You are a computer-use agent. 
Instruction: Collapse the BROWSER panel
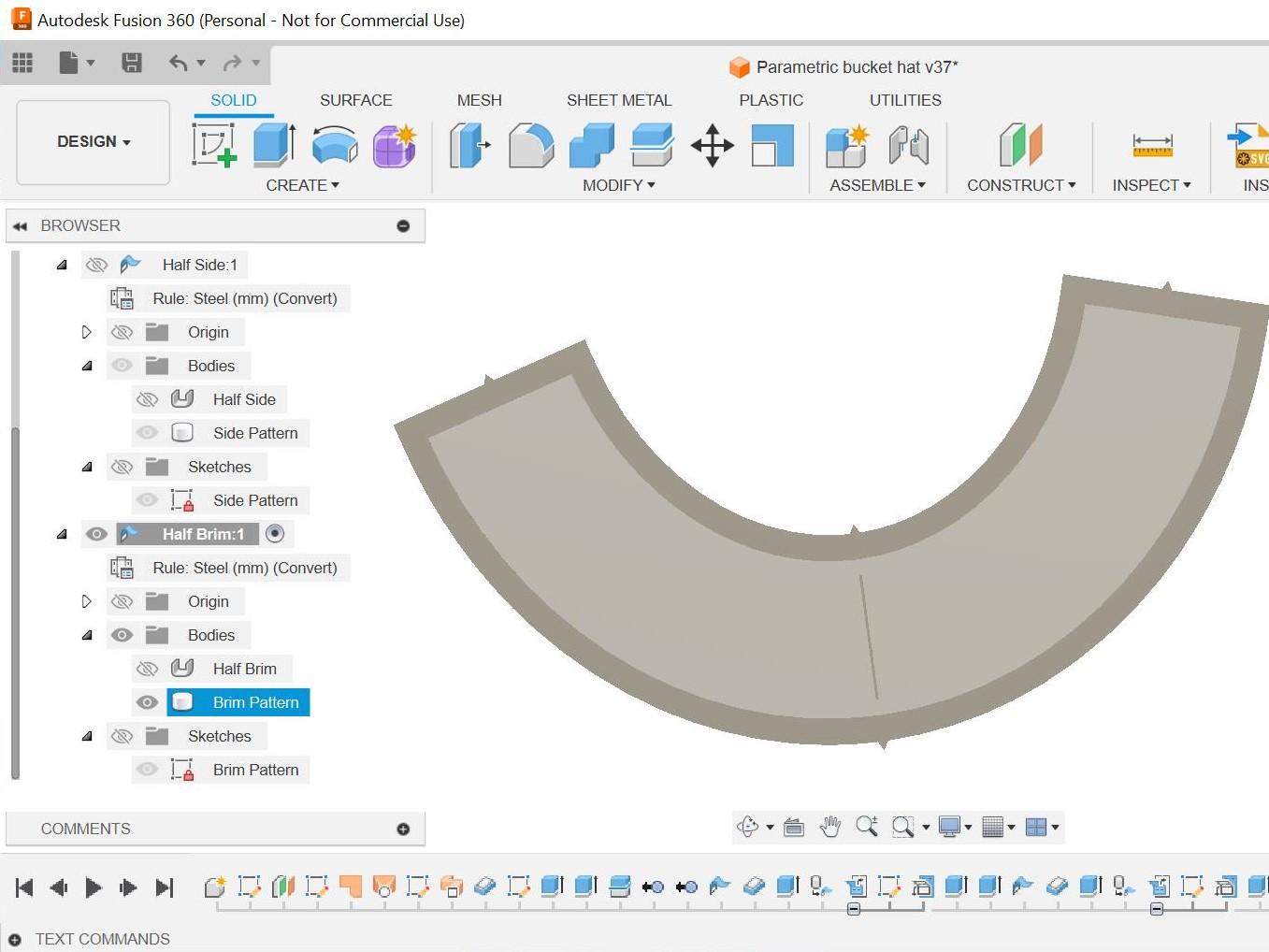pos(21,225)
